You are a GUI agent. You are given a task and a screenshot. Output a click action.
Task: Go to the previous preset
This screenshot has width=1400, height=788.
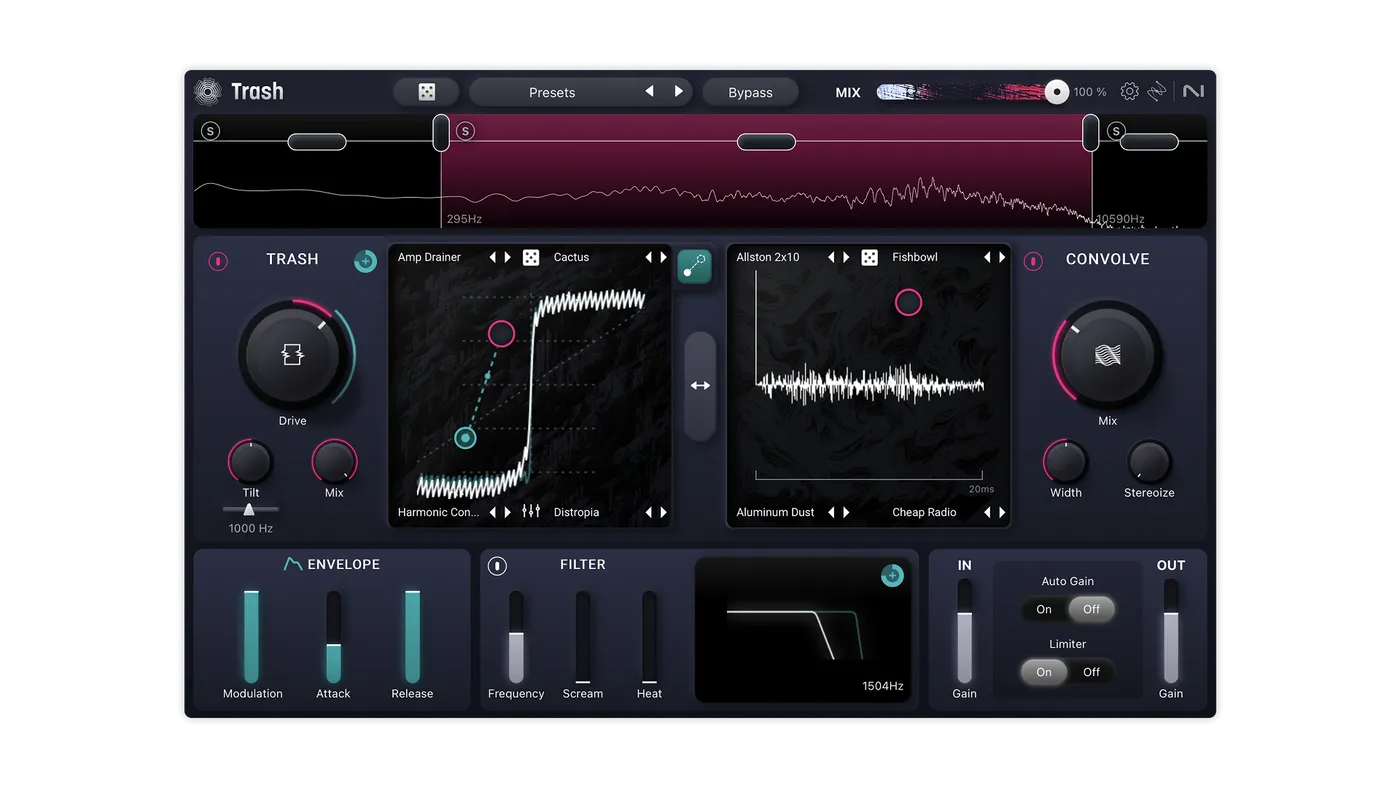click(650, 92)
